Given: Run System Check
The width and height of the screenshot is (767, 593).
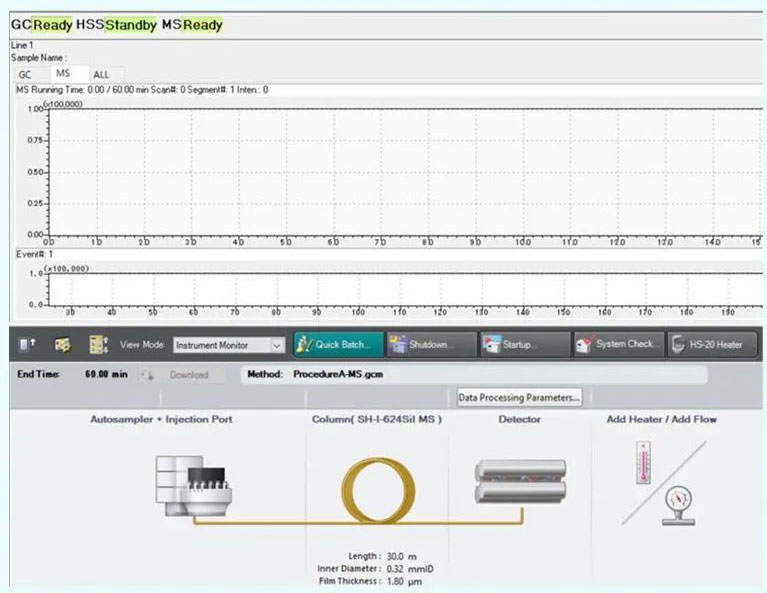Looking at the screenshot, I should 616,345.
